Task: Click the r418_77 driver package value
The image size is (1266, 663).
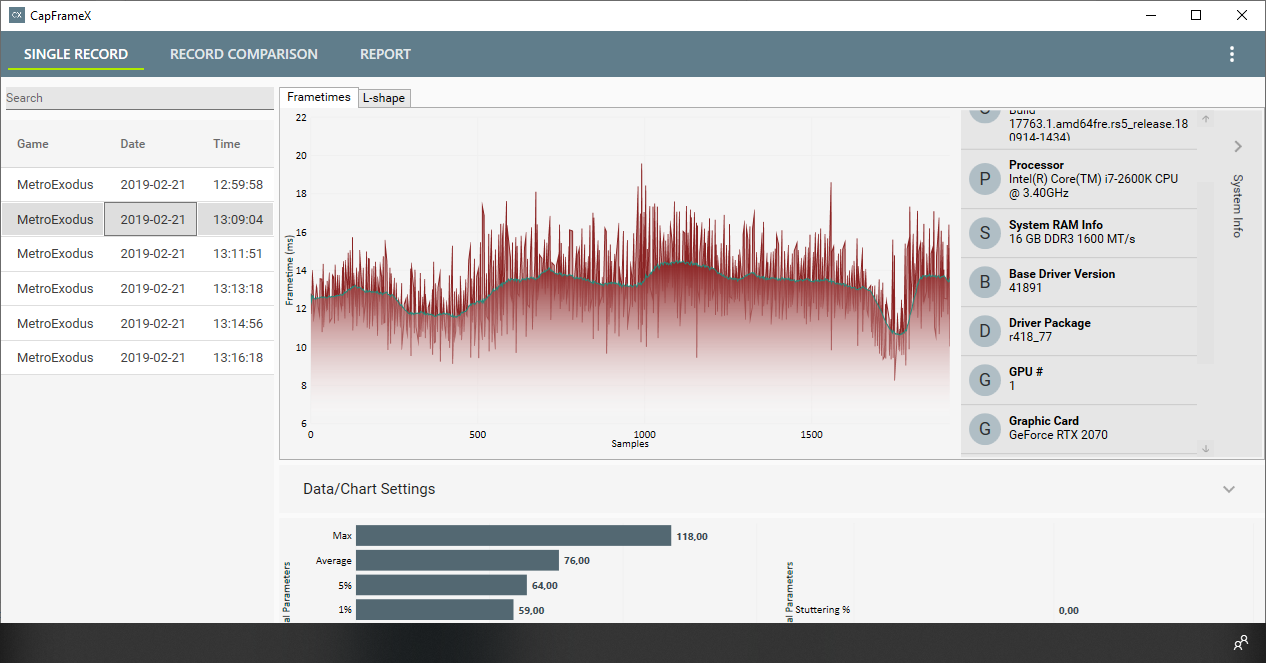Action: click(1030, 337)
